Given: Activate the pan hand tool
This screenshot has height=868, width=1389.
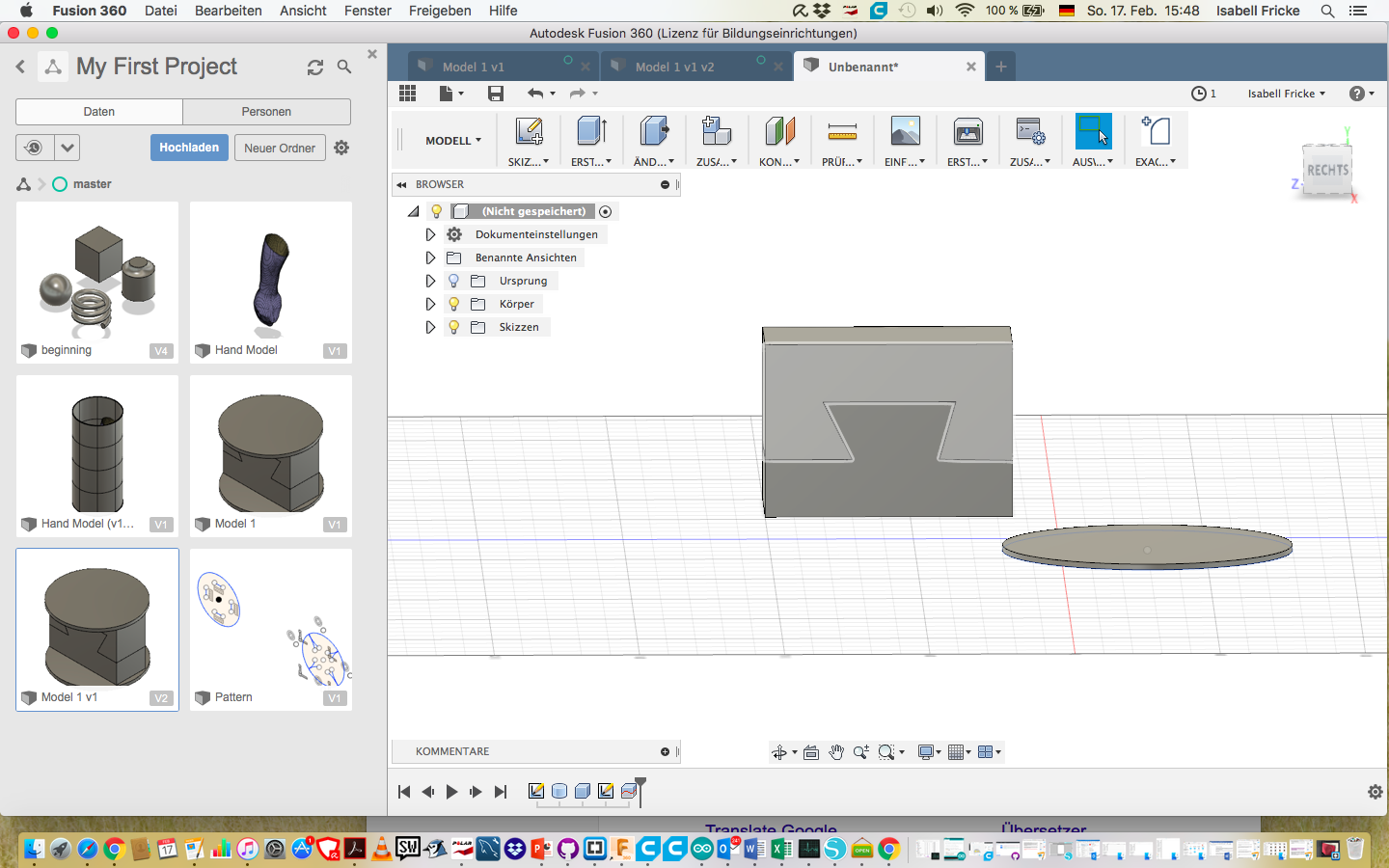Looking at the screenshot, I should [x=836, y=752].
